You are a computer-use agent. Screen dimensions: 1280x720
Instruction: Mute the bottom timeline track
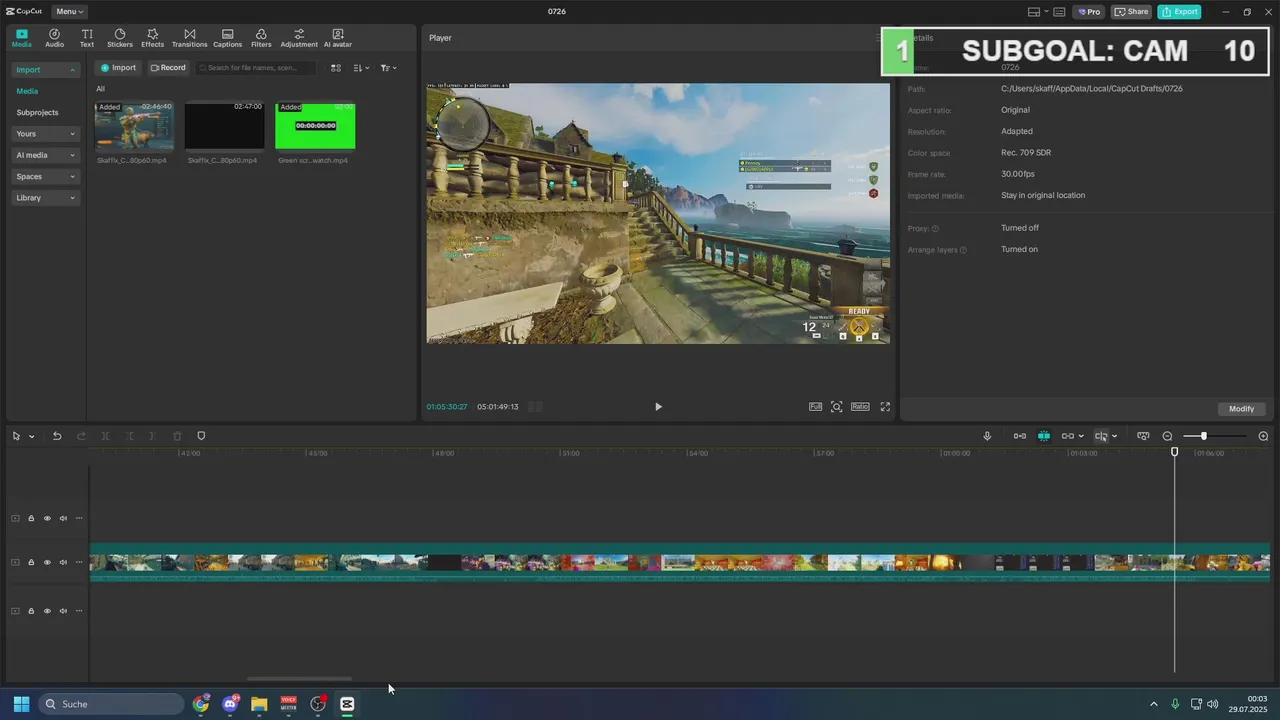click(63, 611)
